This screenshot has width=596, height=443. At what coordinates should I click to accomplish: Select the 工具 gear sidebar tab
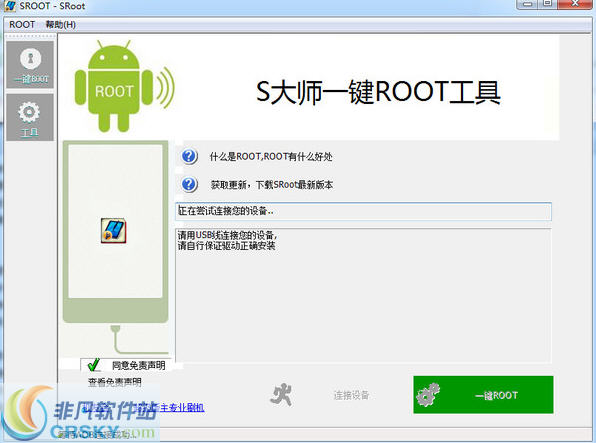[x=30, y=117]
